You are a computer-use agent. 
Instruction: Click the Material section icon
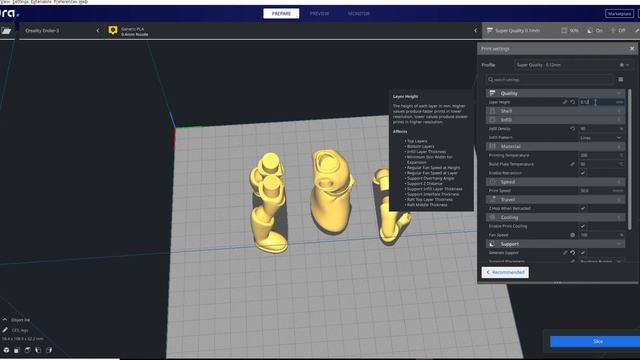492,146
